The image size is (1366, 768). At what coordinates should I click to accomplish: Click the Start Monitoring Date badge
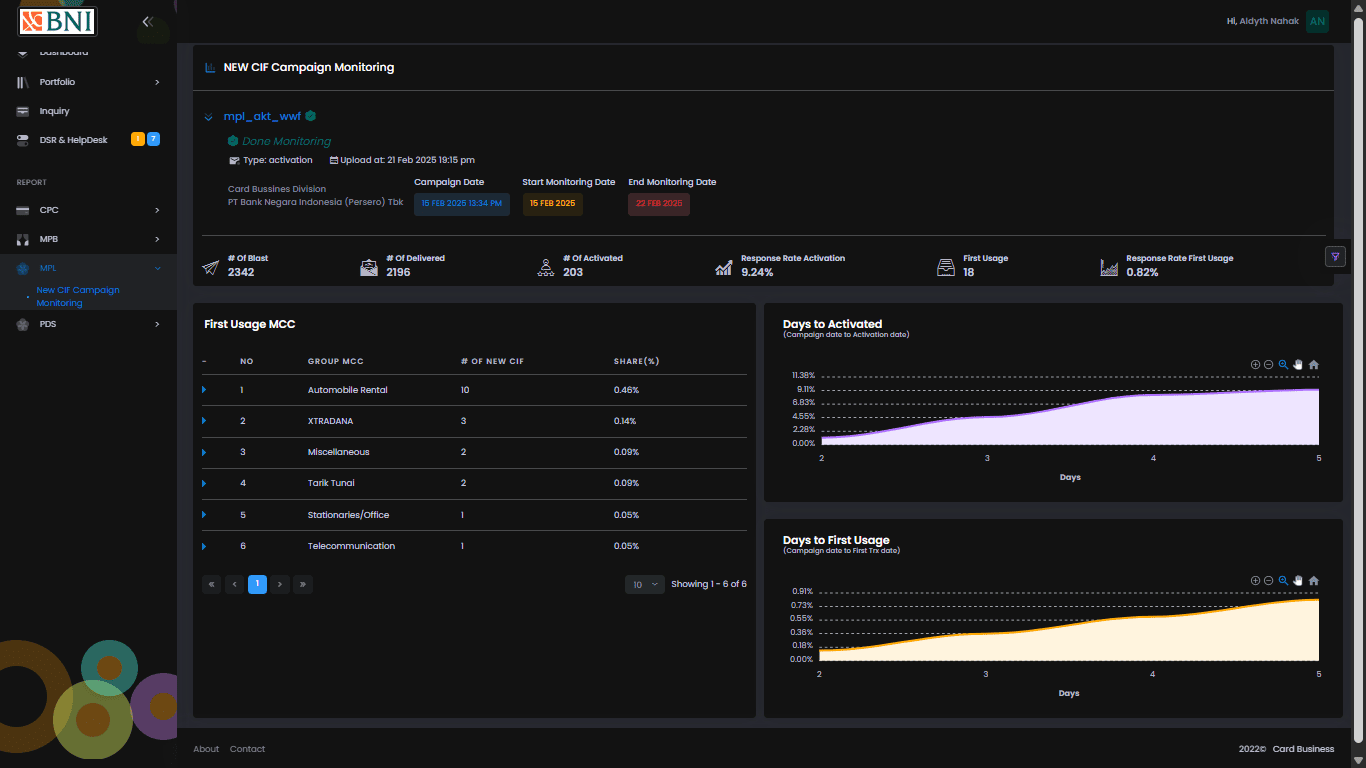(x=552, y=203)
